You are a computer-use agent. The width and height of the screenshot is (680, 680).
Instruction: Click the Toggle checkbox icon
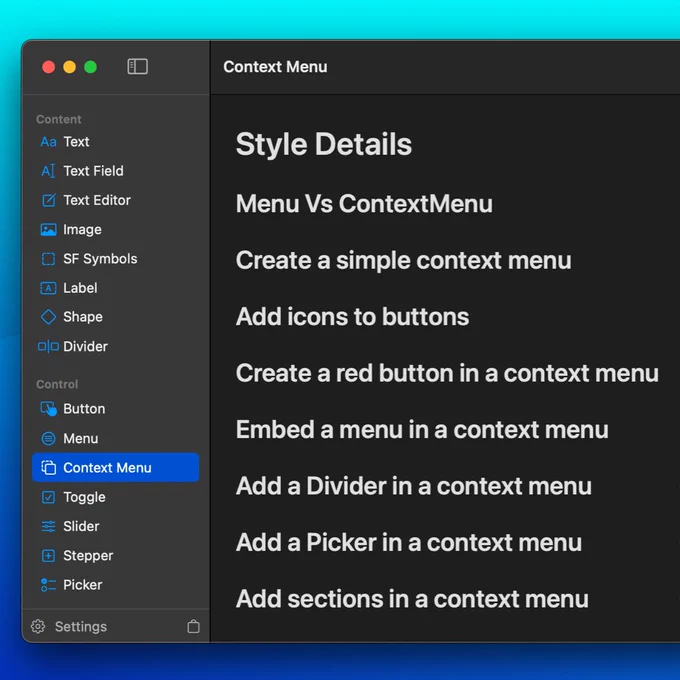[x=48, y=497]
